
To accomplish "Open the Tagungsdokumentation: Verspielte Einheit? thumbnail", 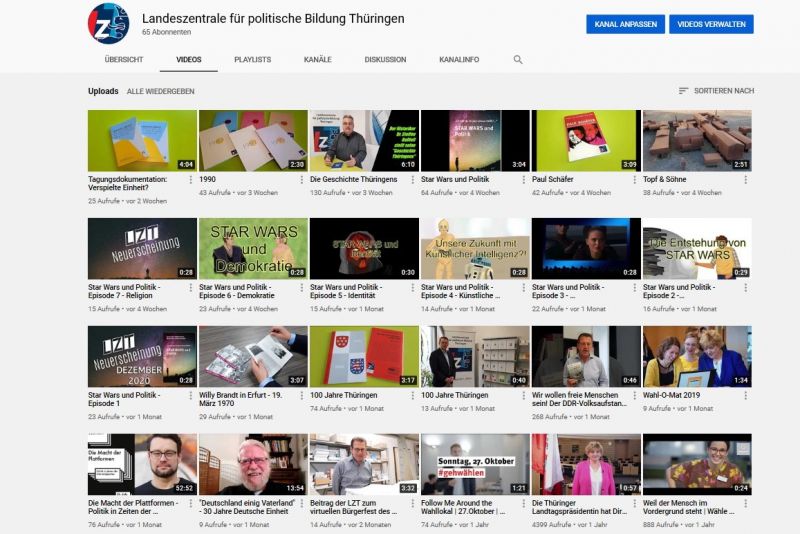I will [142, 141].
